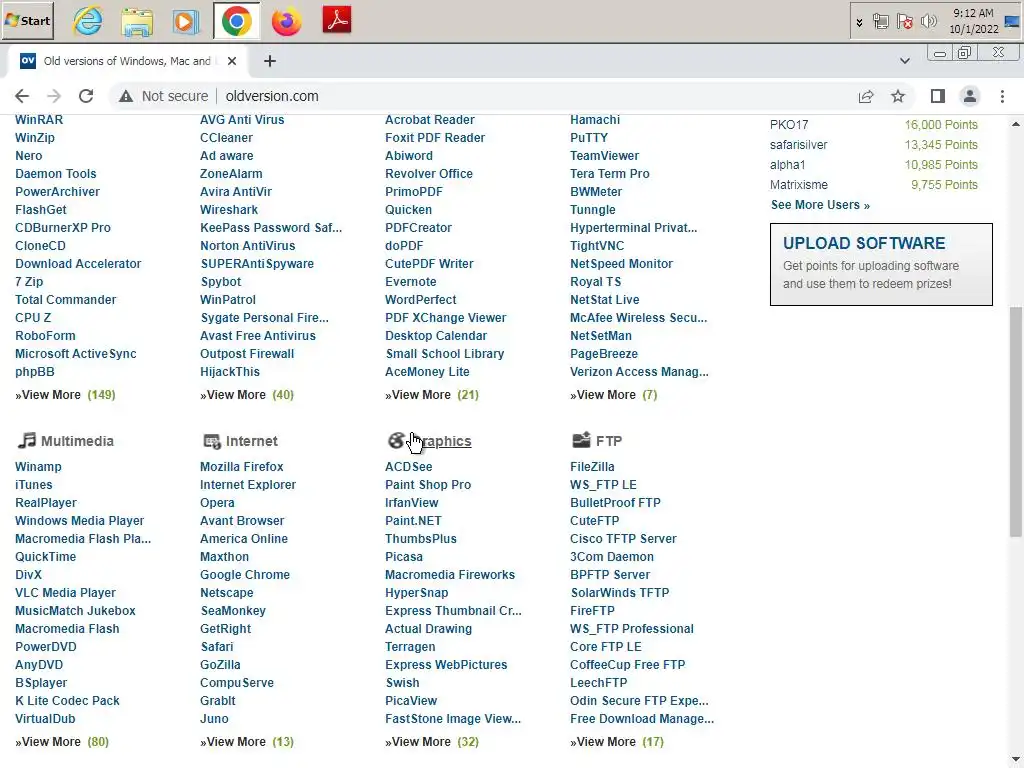
Task: Open the FileZilla link
Action: pyautogui.click(x=592, y=467)
